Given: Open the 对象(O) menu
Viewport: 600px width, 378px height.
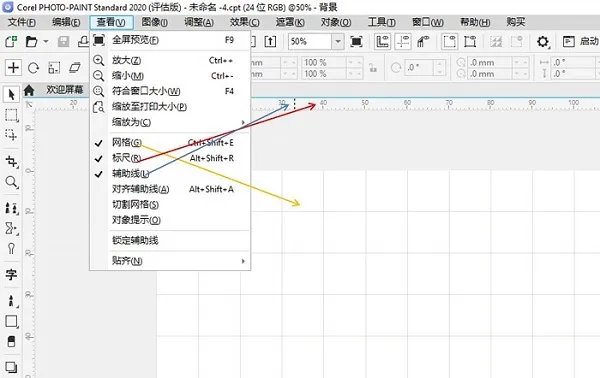Looking at the screenshot, I should [336, 22].
